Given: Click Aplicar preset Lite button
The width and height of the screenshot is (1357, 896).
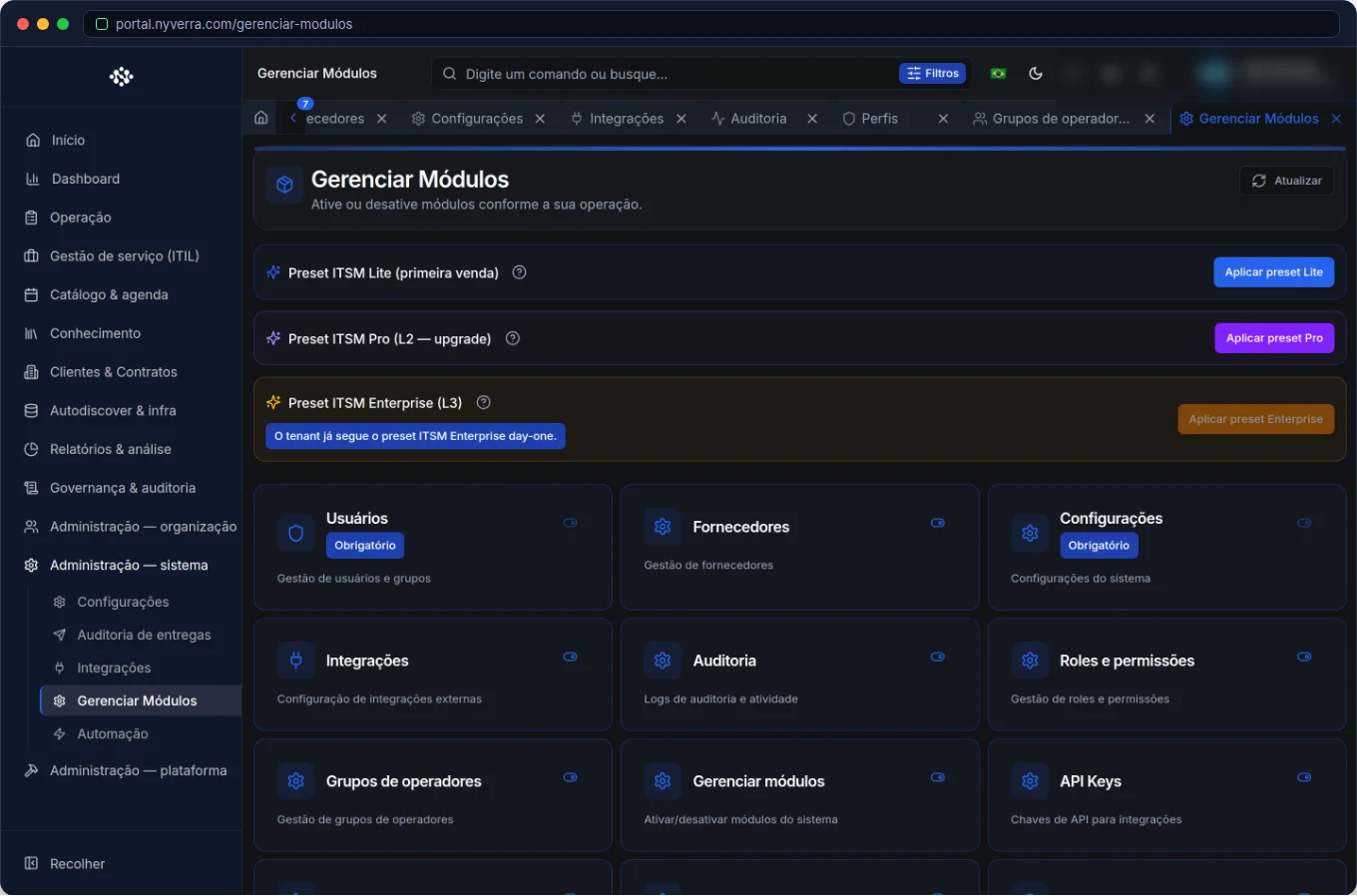Looking at the screenshot, I should coord(1273,272).
